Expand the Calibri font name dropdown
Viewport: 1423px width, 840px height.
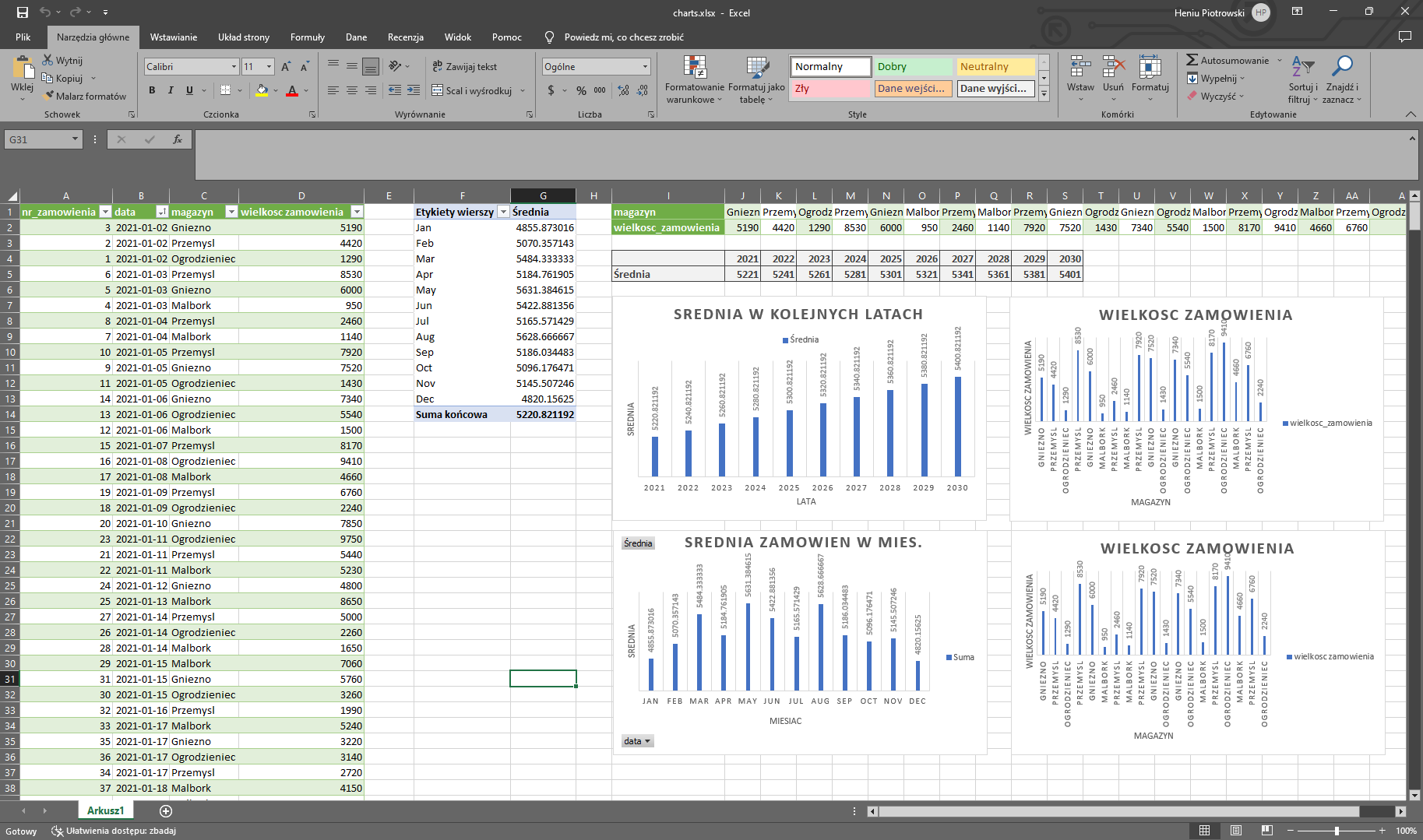[234, 67]
